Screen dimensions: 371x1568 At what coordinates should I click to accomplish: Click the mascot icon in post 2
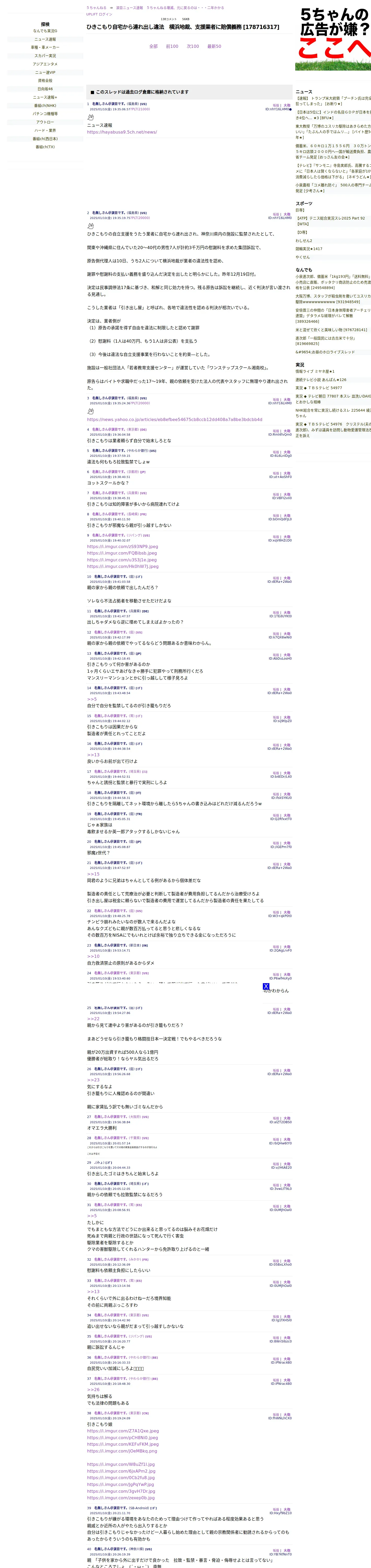pyautogui.click(x=90, y=226)
